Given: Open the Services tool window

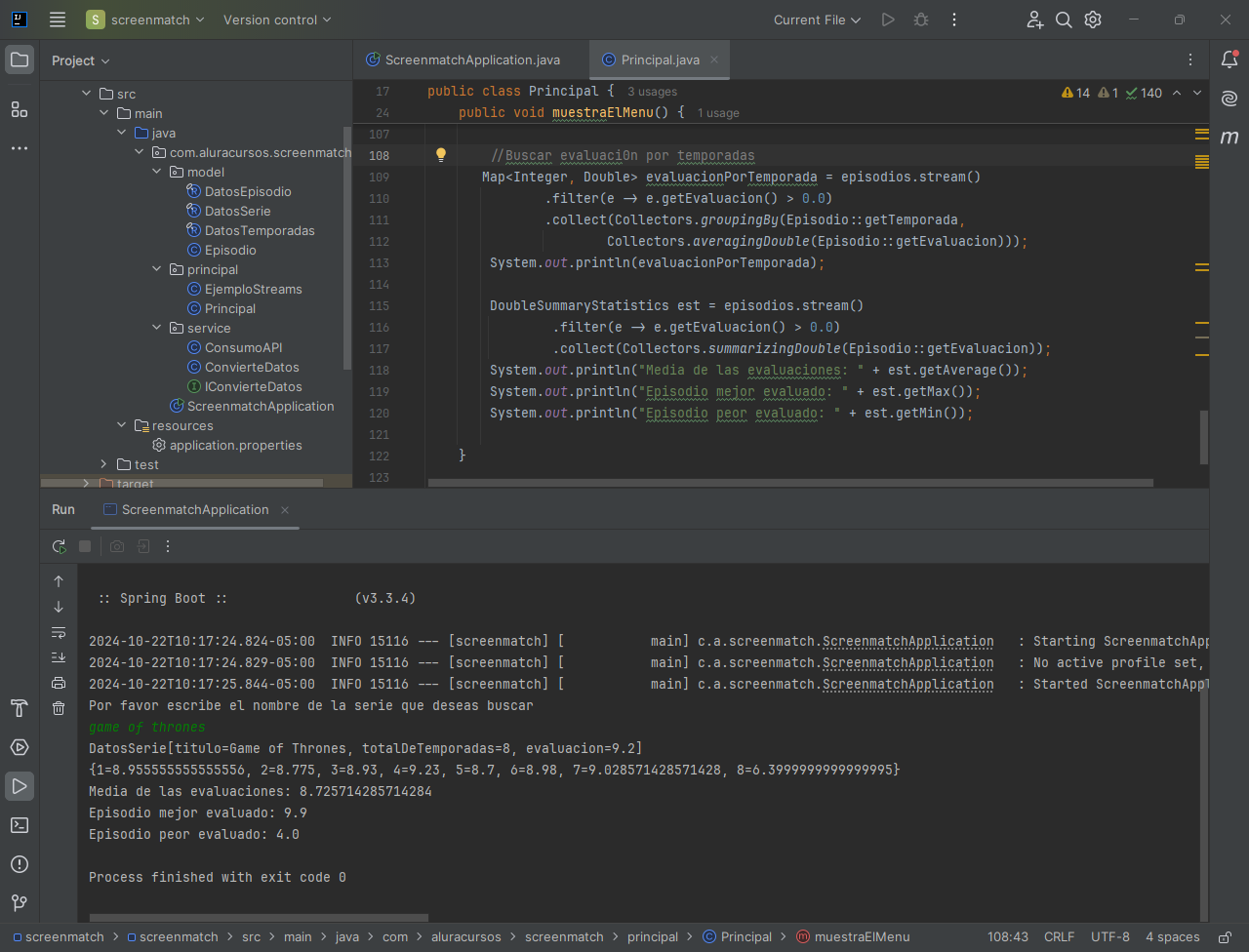Looking at the screenshot, I should (20, 747).
